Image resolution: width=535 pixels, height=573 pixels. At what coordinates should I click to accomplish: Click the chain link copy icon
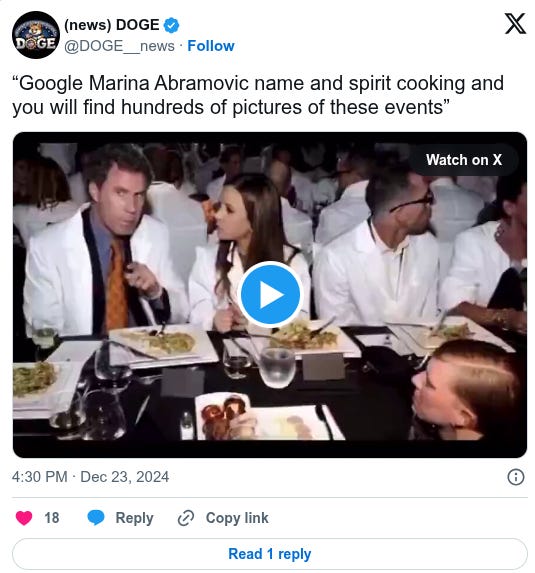click(186, 518)
